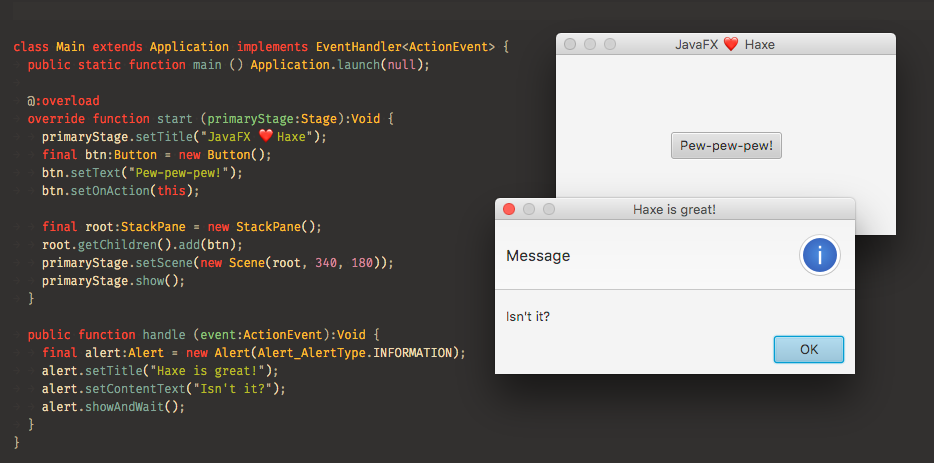Click the close button of the JavaFX Haxe window

coord(570,44)
